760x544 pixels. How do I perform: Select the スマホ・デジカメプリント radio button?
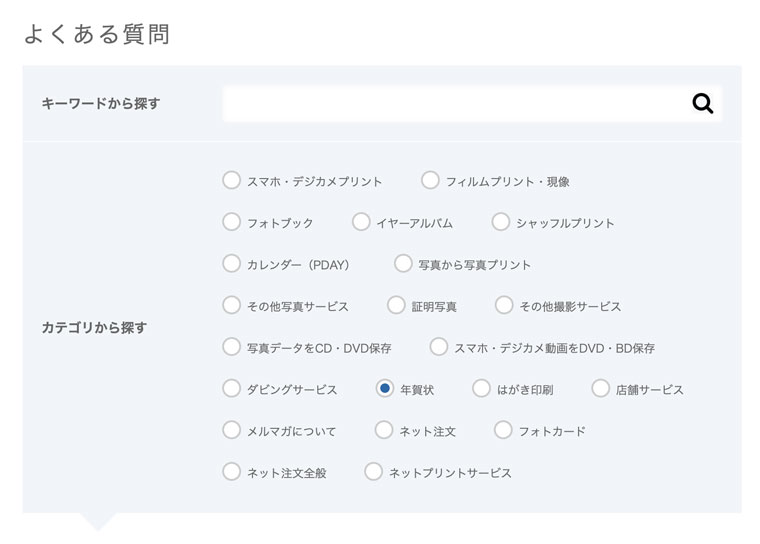tap(232, 181)
